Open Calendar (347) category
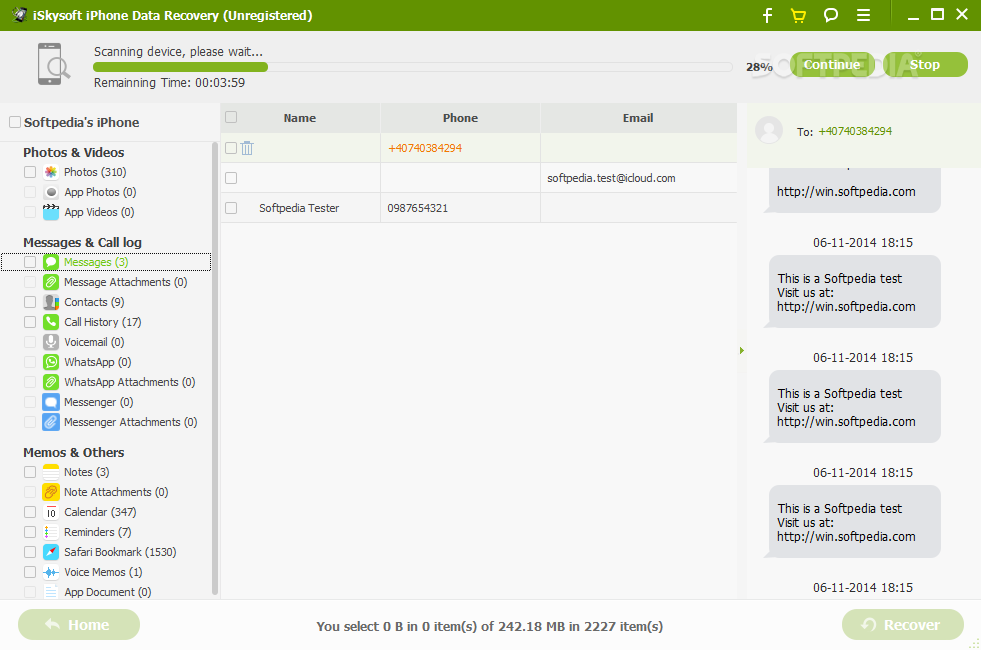 point(100,512)
